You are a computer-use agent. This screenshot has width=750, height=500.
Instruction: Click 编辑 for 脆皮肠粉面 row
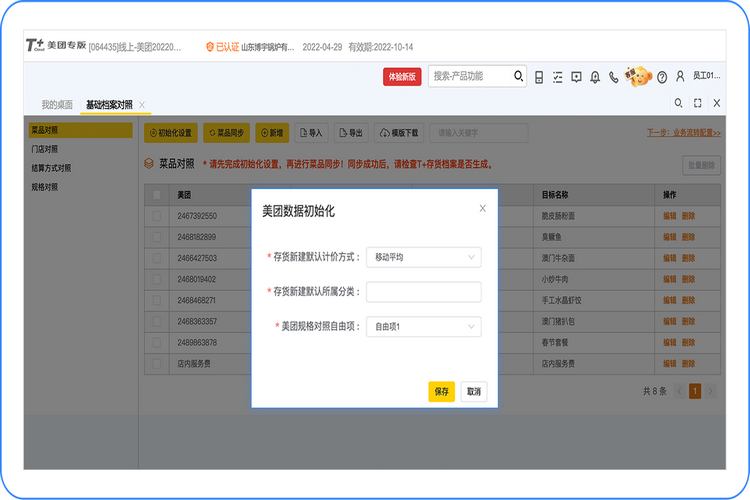[x=670, y=216]
